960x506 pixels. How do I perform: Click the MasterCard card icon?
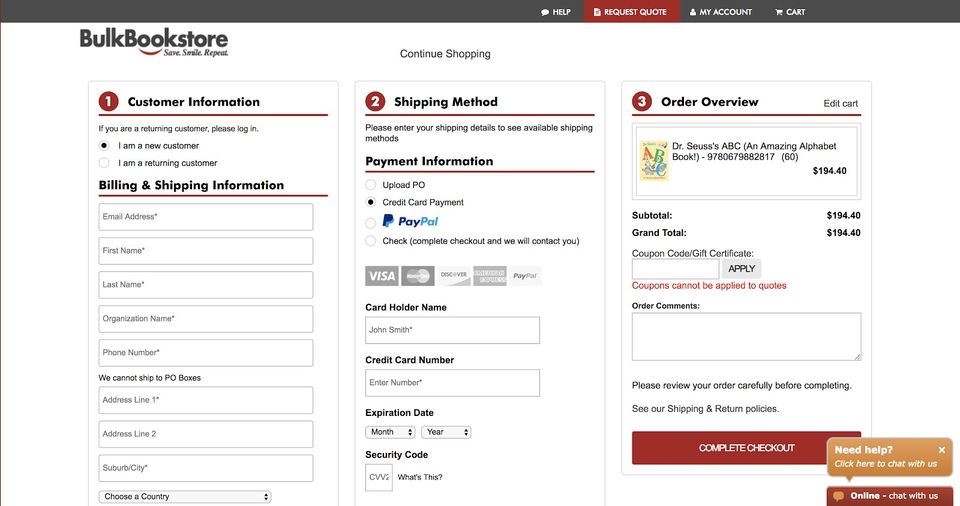(417, 275)
